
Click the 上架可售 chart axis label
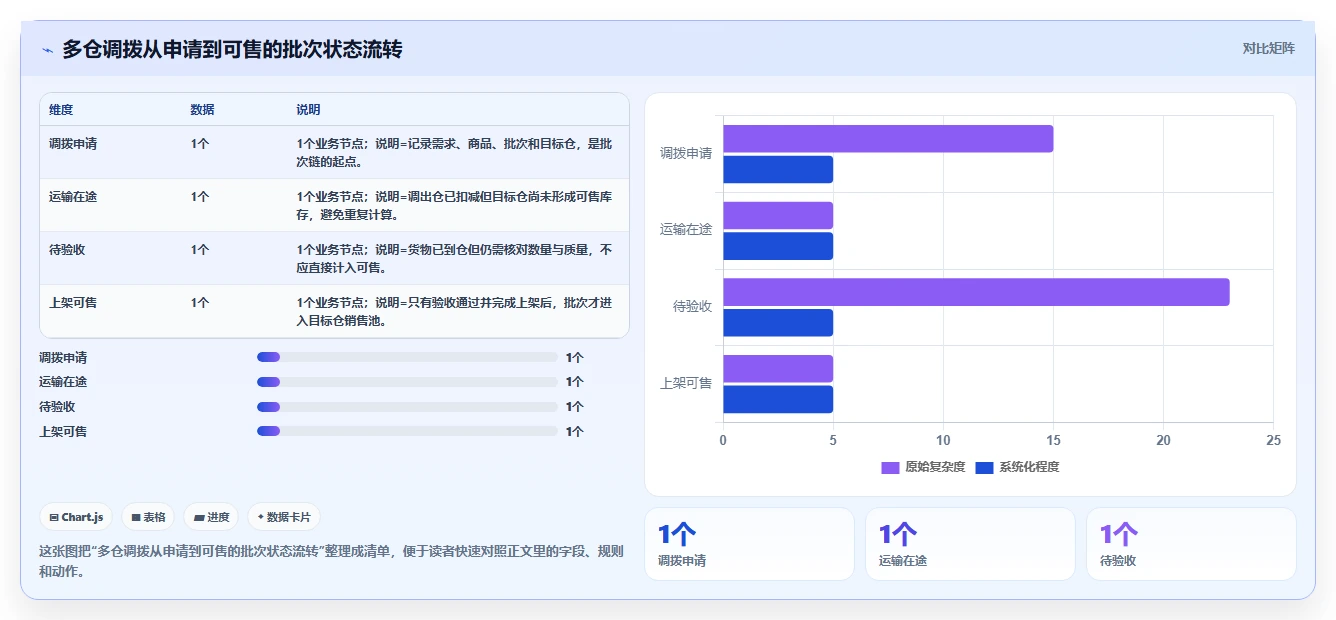coord(686,383)
